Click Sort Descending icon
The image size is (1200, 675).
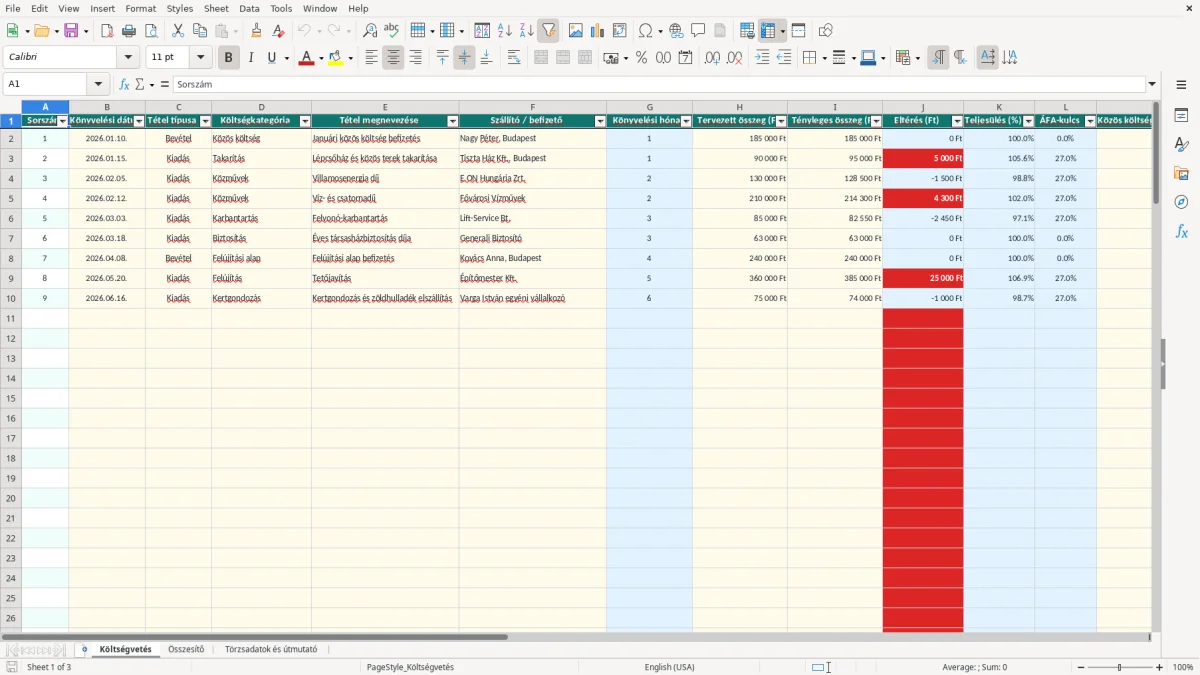click(x=526, y=31)
